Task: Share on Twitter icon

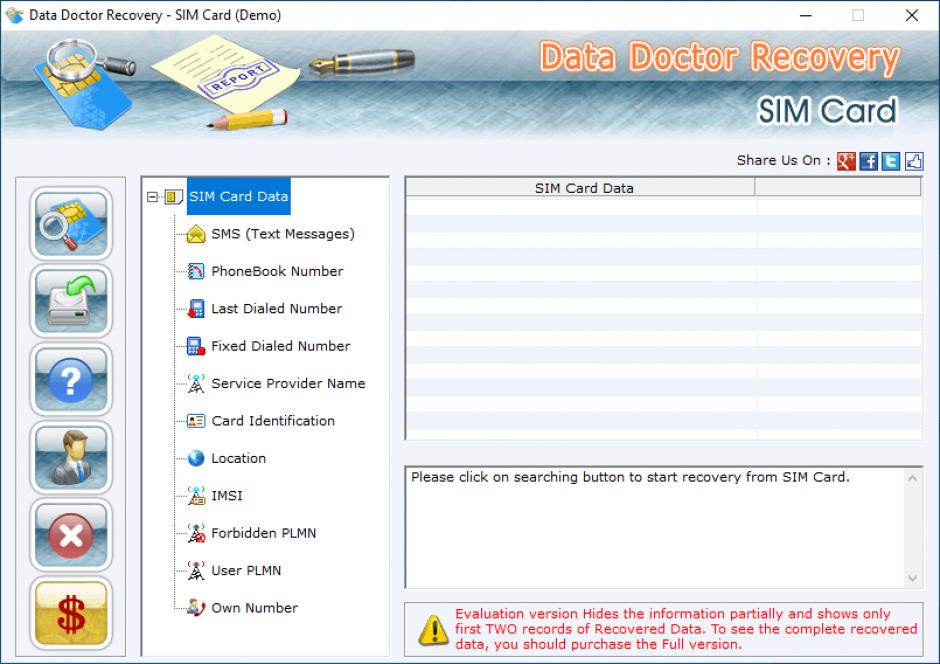Action: pos(891,161)
